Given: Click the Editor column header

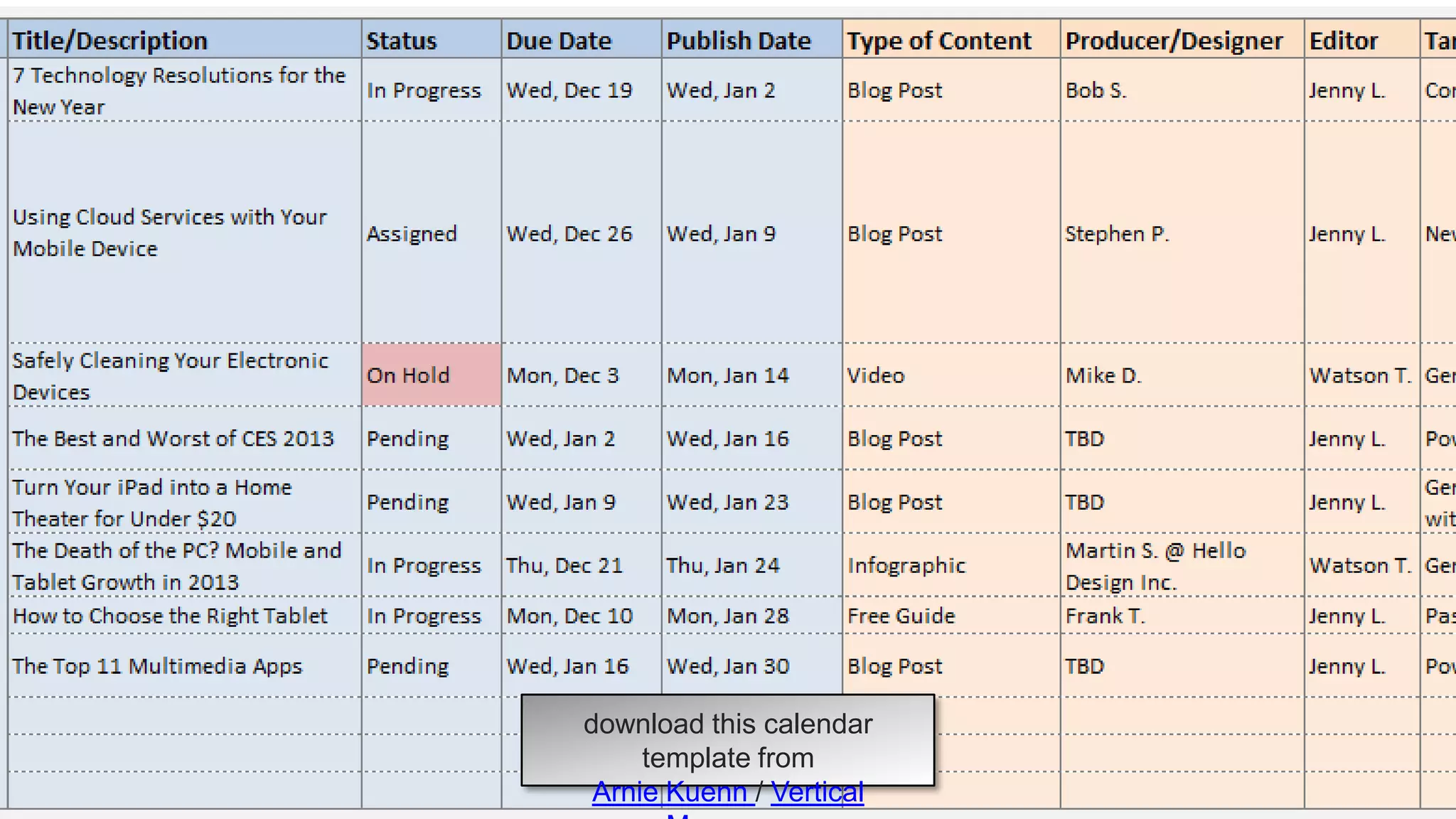Looking at the screenshot, I should (x=1344, y=41).
